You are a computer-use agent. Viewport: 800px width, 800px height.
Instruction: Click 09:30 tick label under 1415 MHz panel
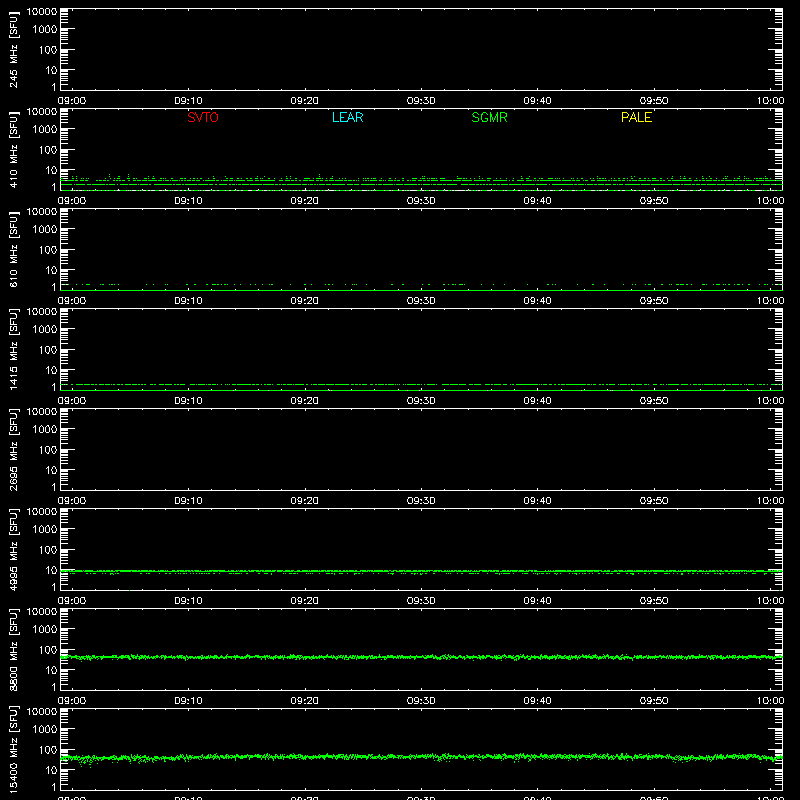(421, 401)
